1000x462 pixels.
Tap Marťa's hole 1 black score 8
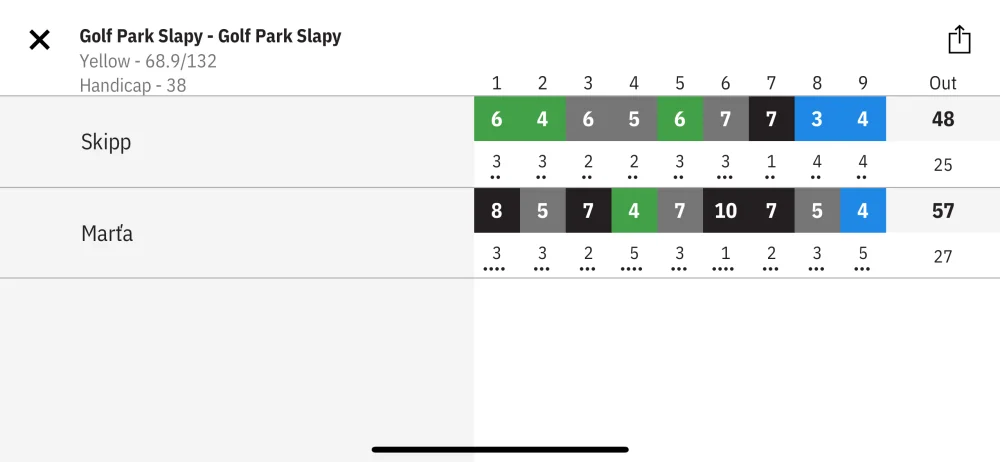pyautogui.click(x=497, y=211)
